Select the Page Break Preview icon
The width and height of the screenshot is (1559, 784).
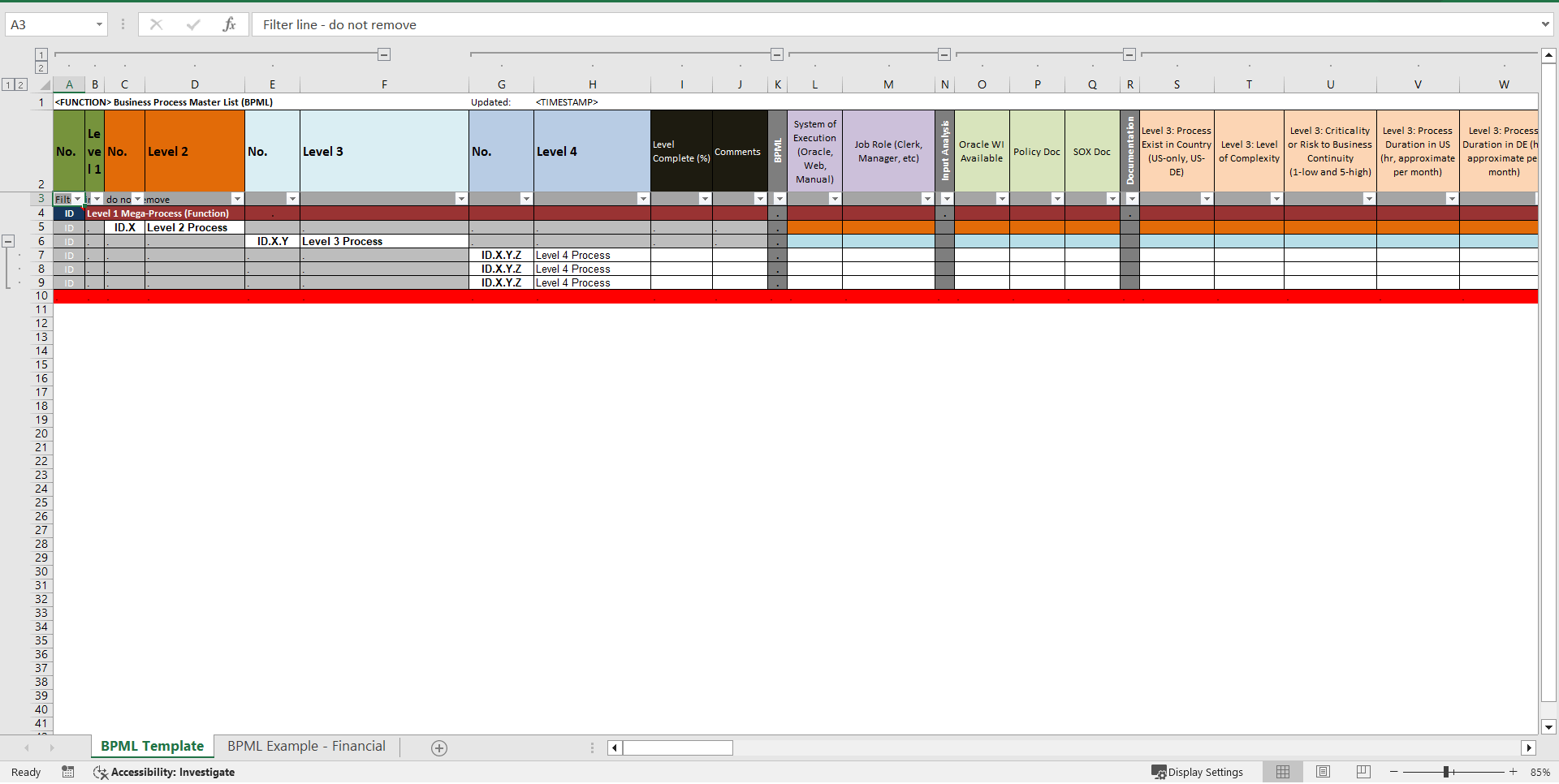pos(1363,772)
